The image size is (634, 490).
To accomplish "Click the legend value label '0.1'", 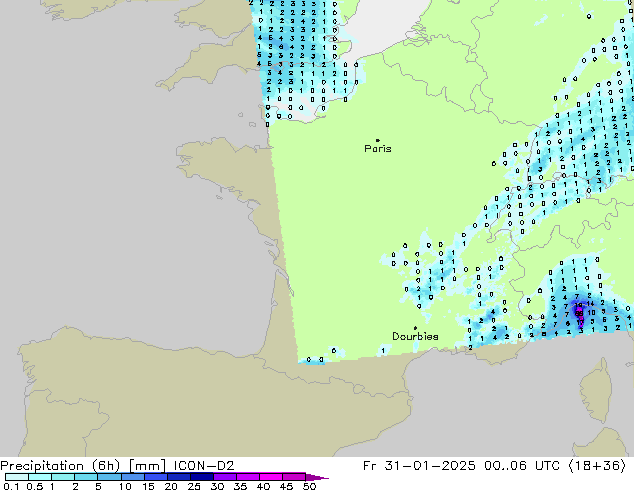I will click(11, 486).
